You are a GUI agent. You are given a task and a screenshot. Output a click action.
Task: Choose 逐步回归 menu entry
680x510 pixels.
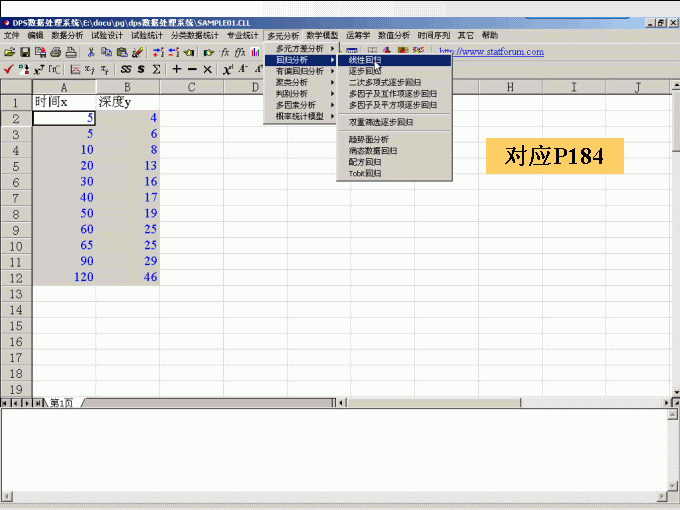click(365, 71)
